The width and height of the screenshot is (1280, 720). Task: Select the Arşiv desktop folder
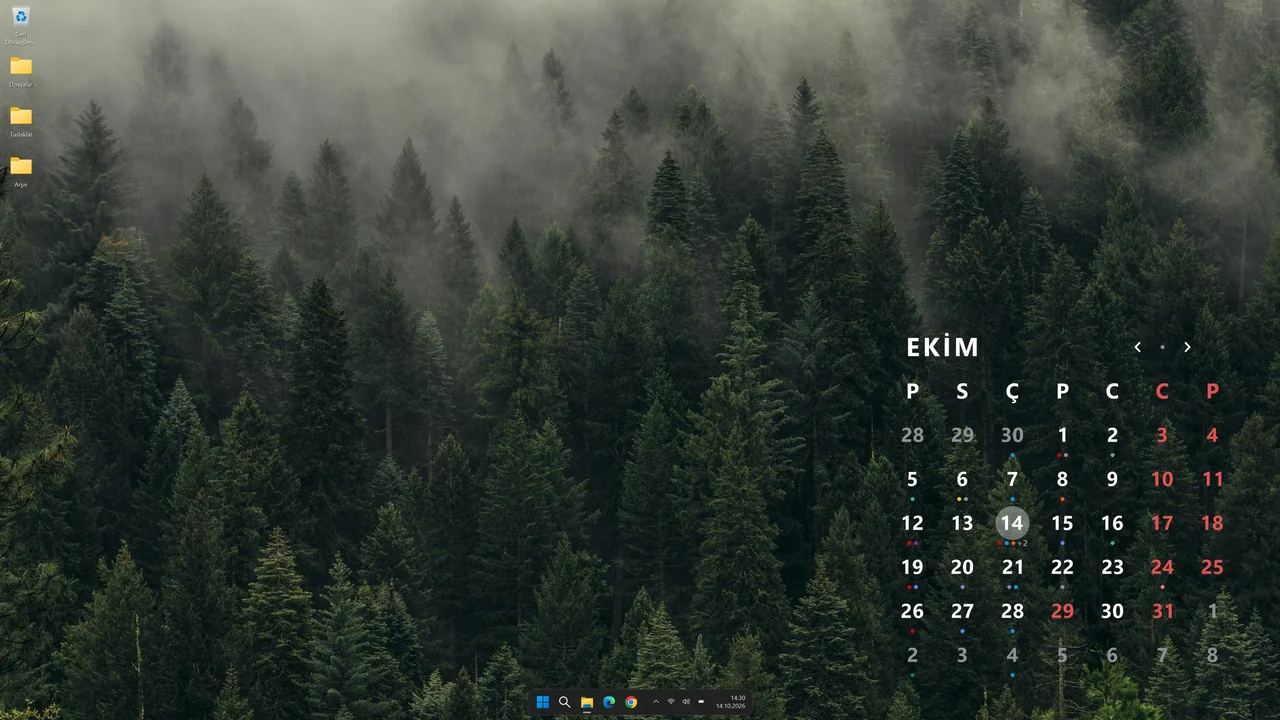20,172
